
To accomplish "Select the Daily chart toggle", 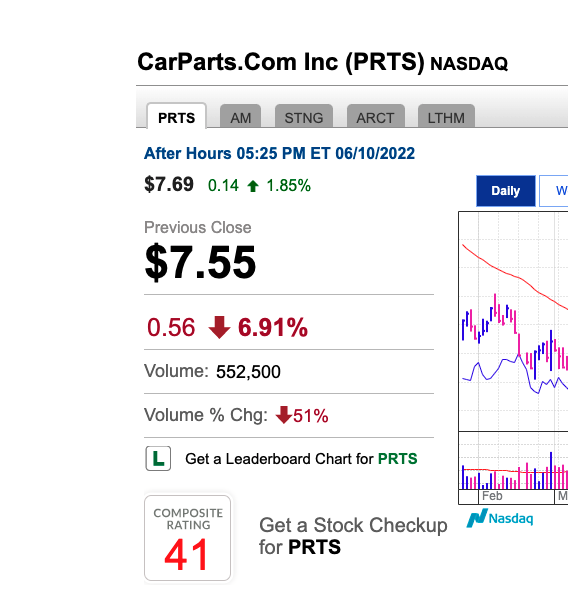I will click(x=506, y=191).
